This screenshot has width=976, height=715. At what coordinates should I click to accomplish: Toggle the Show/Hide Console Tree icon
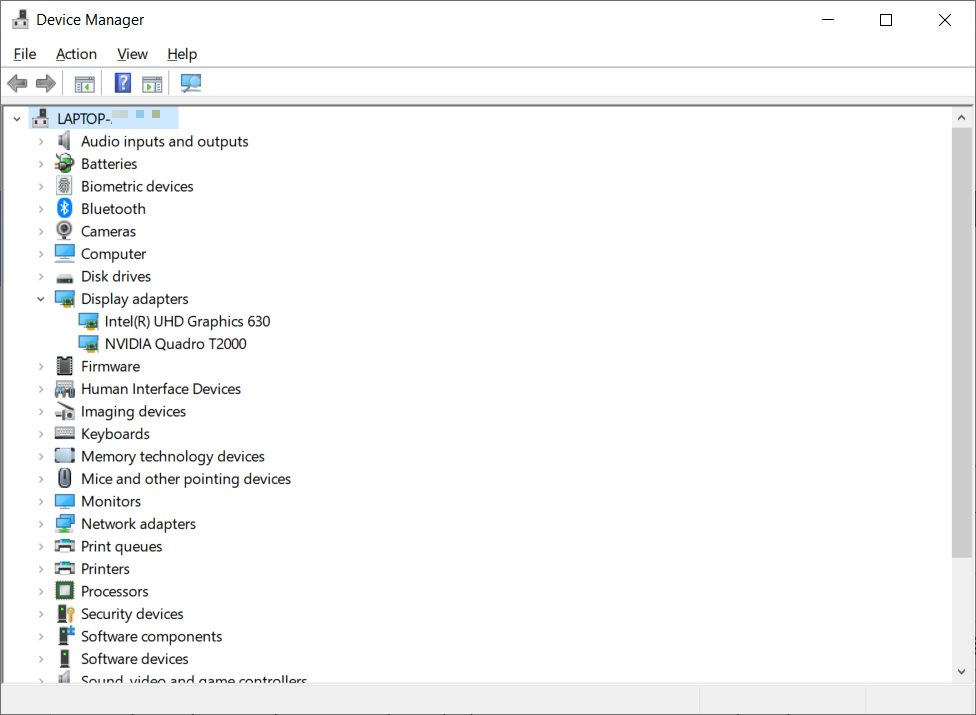point(84,83)
